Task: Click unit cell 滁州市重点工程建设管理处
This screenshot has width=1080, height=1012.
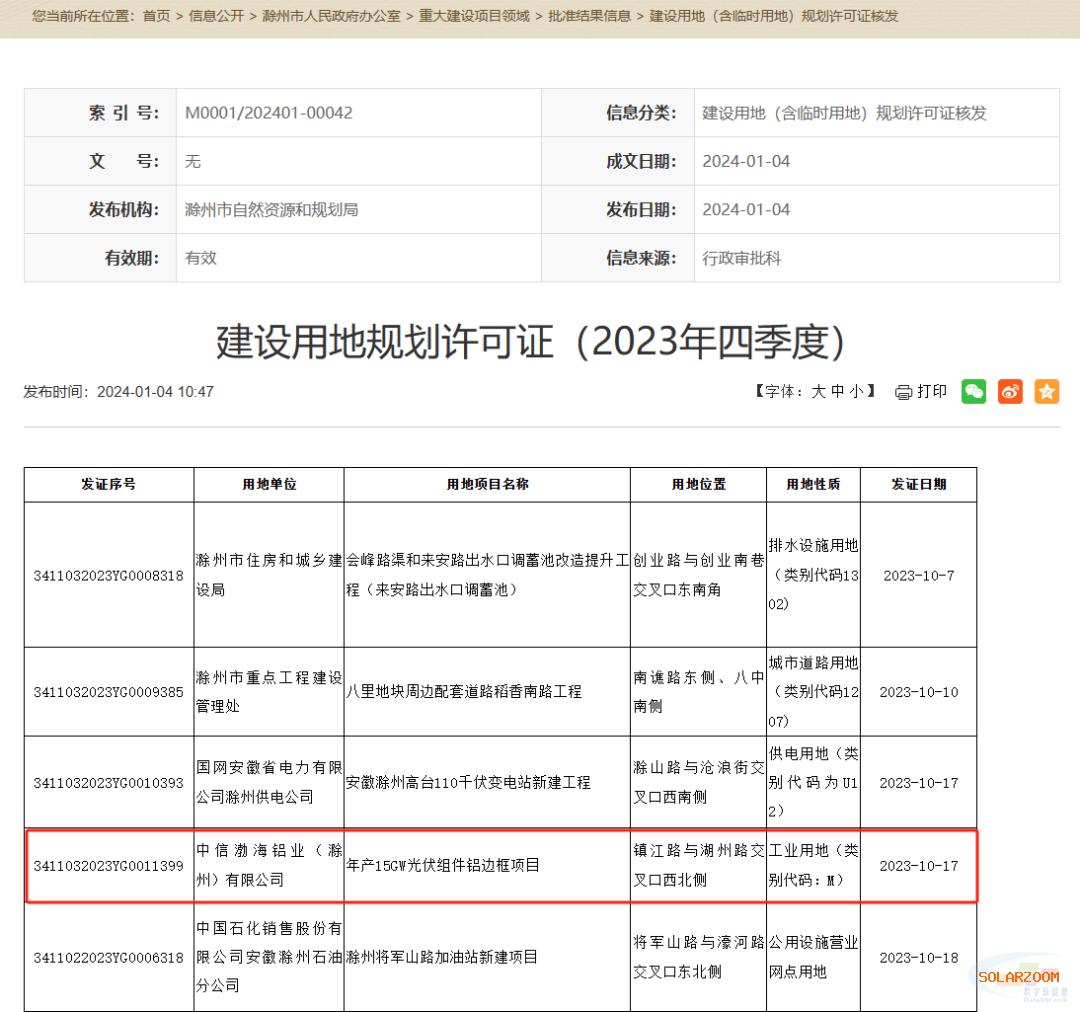Action: click(269, 692)
